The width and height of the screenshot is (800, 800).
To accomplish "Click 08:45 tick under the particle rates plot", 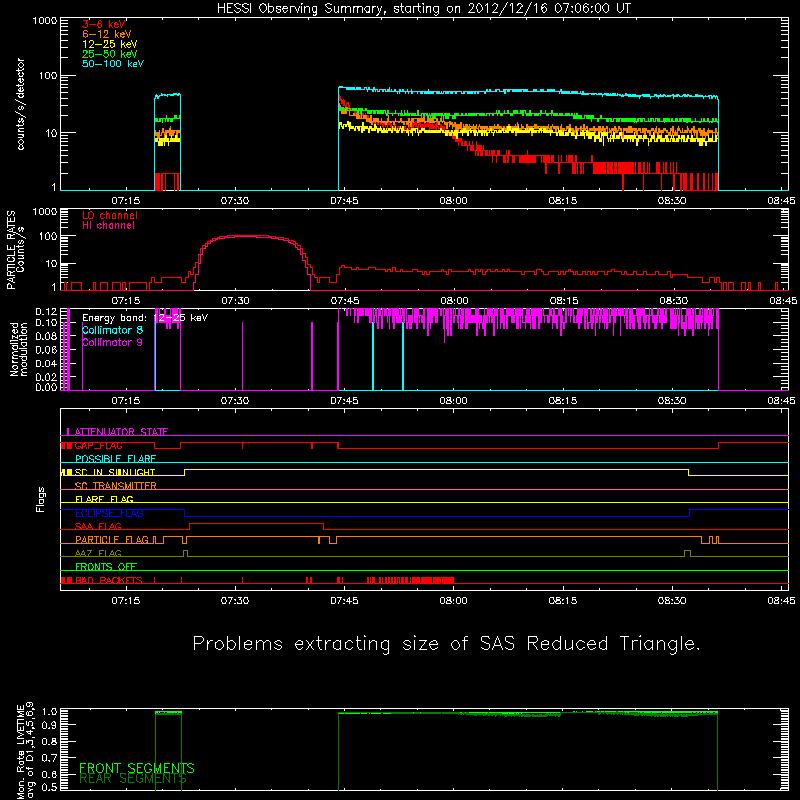I will tap(783, 301).
